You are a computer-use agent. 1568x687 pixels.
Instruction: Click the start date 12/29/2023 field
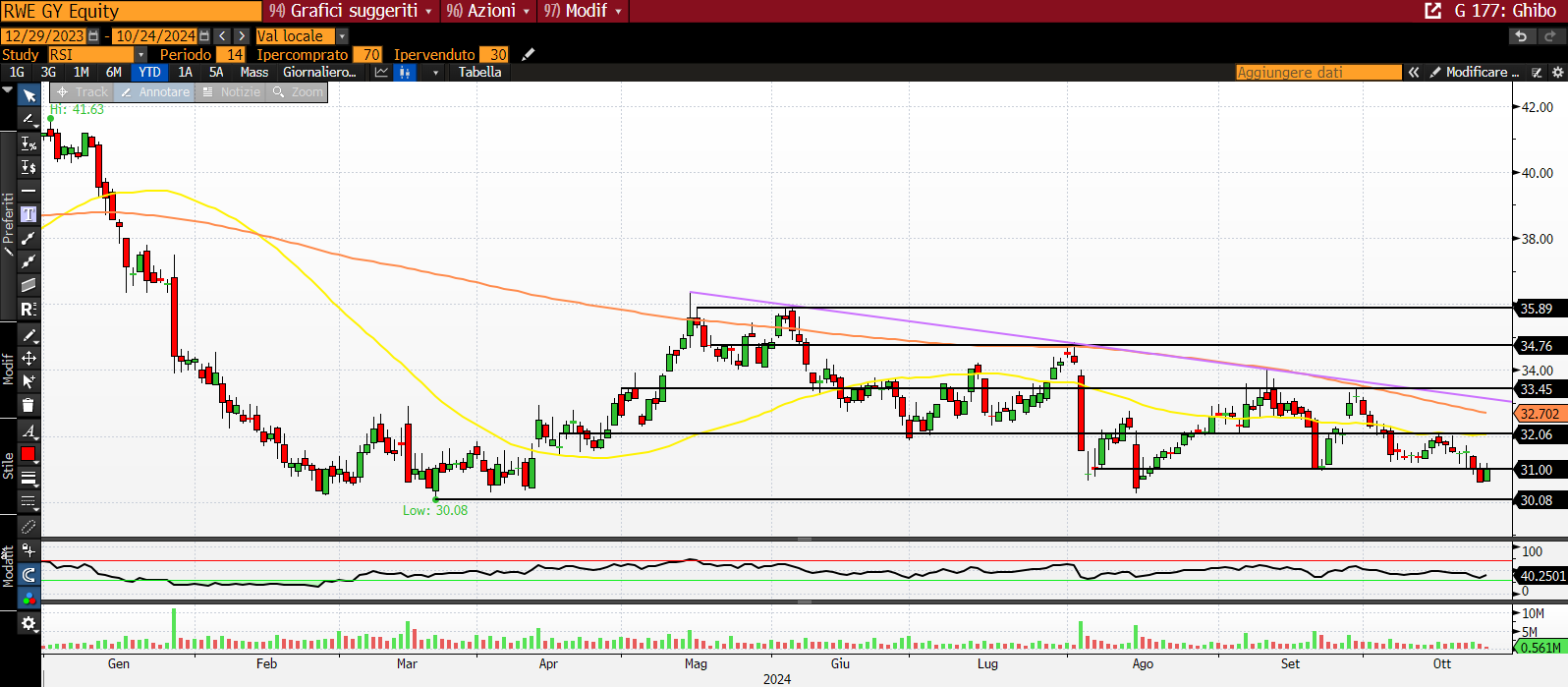point(44,36)
